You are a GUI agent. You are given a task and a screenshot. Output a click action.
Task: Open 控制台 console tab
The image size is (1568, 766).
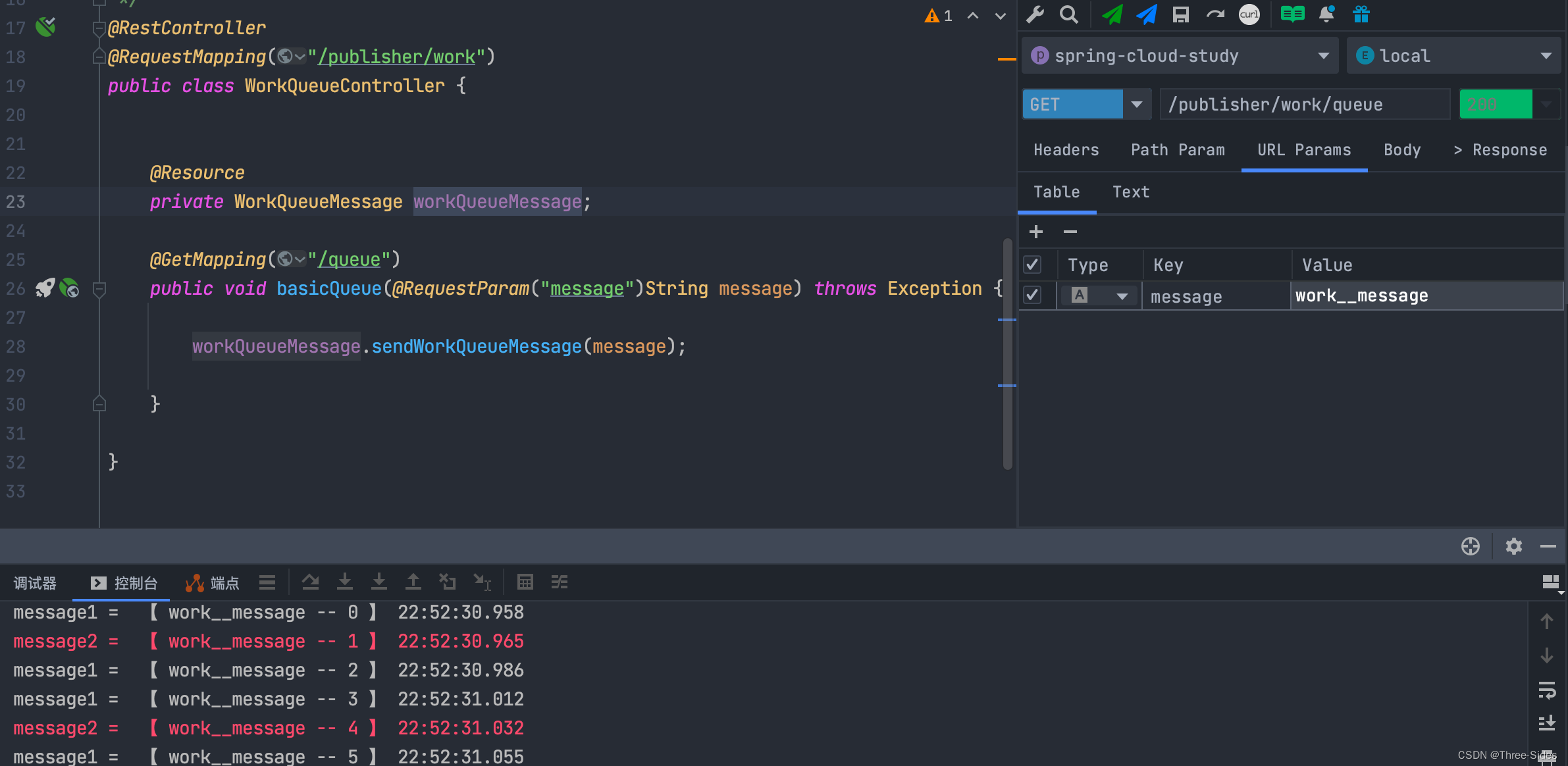pyautogui.click(x=124, y=583)
